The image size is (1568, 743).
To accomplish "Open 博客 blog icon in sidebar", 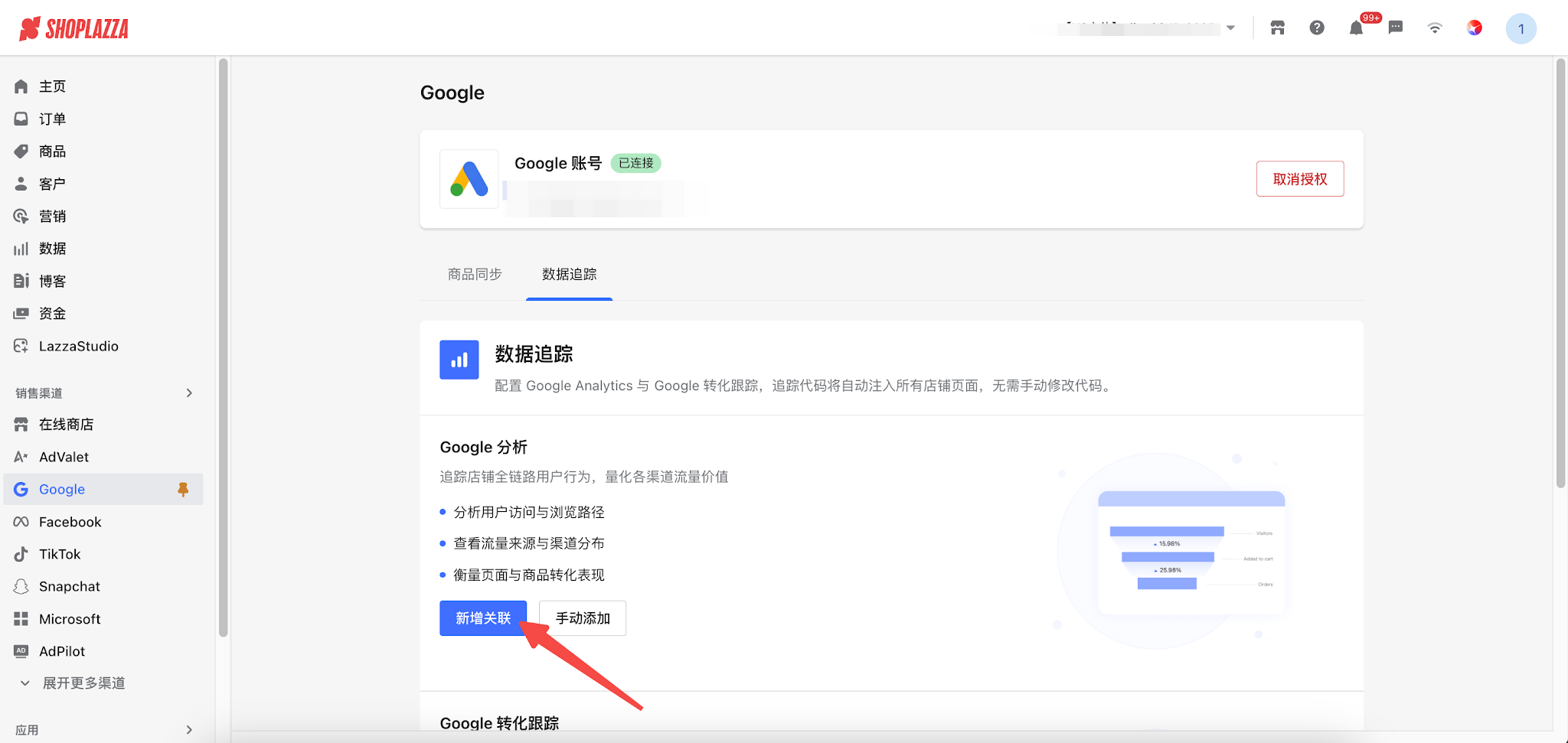I will pos(21,281).
